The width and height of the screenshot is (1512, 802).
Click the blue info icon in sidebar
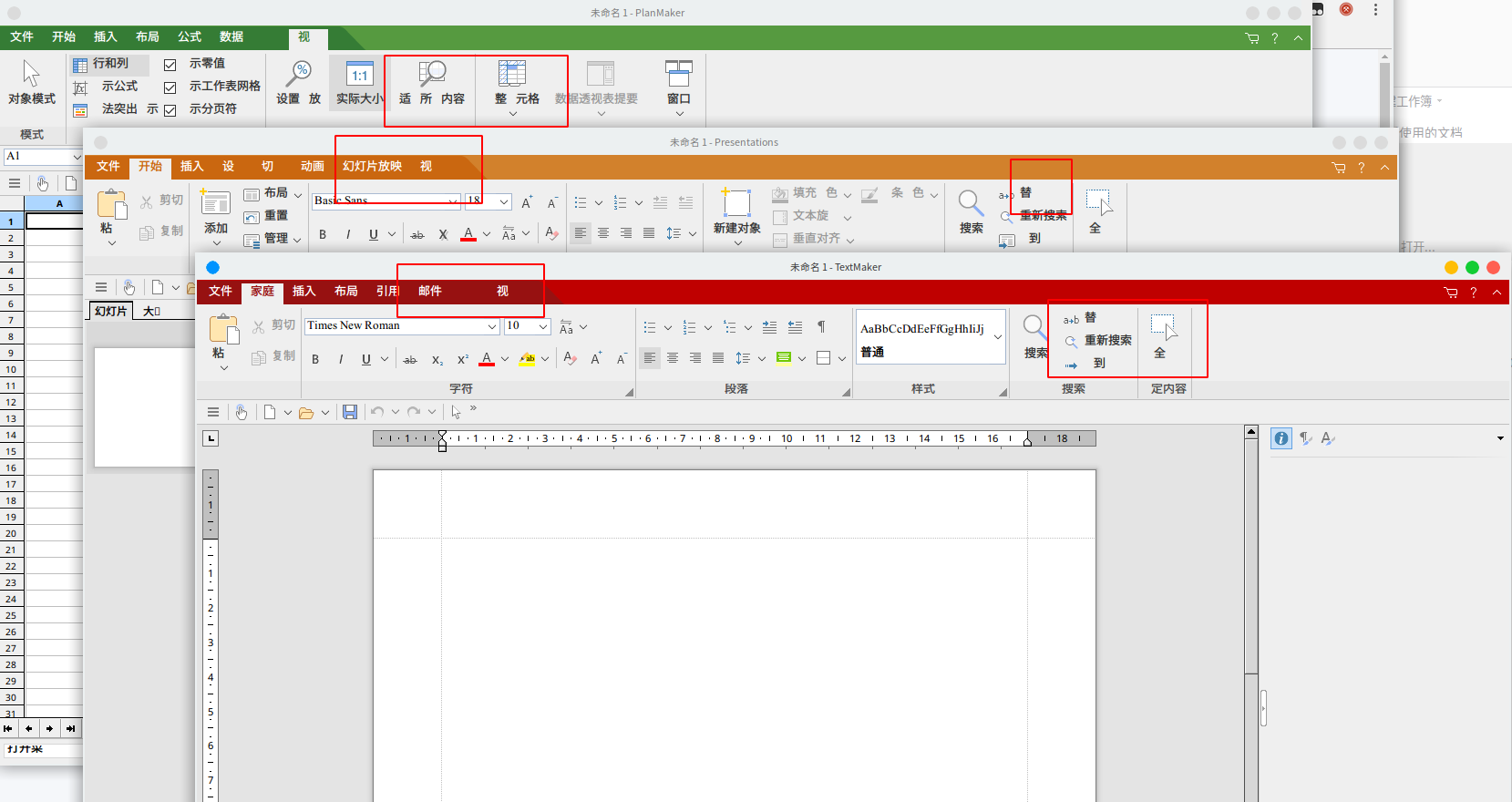(x=1281, y=438)
